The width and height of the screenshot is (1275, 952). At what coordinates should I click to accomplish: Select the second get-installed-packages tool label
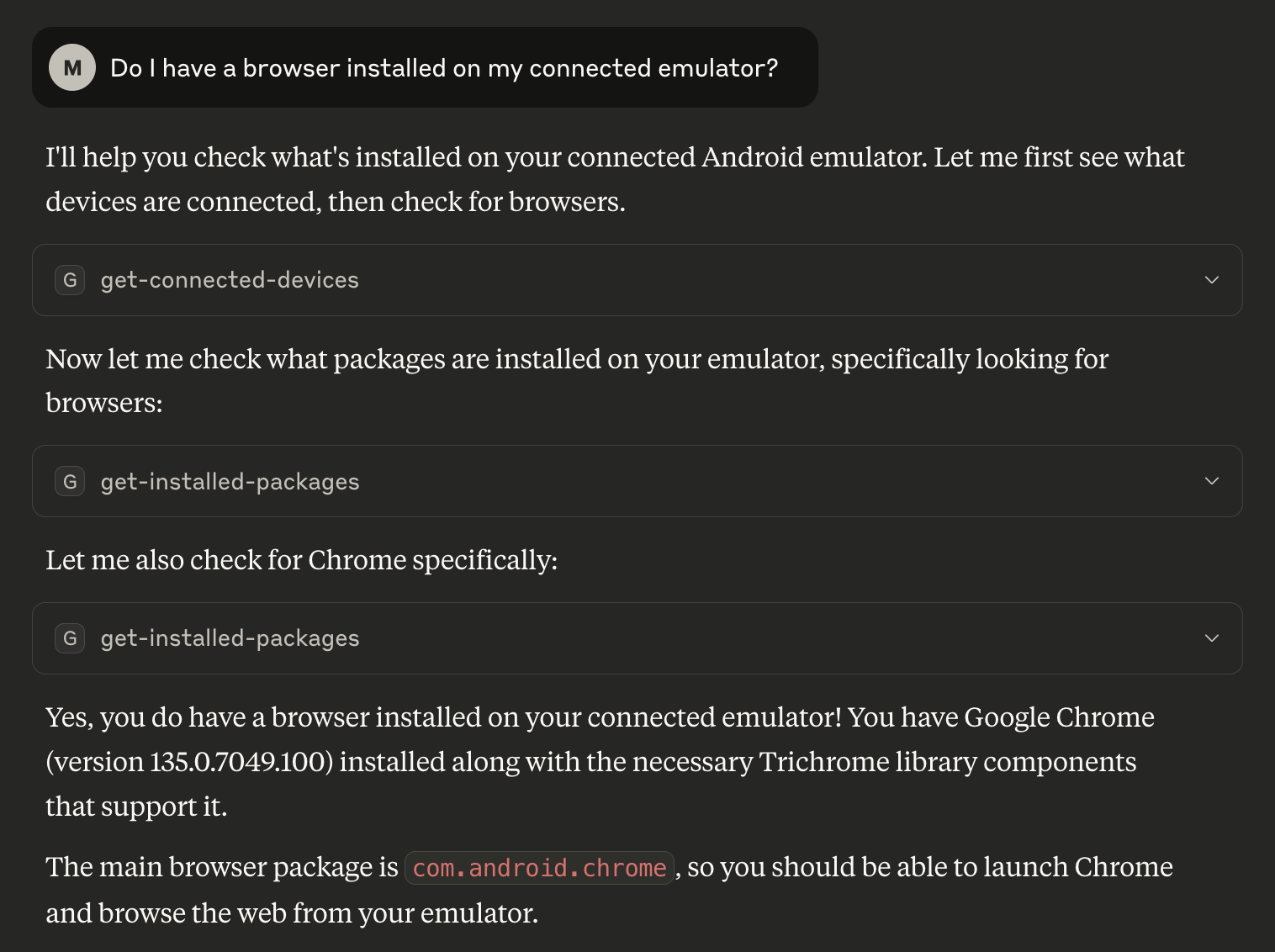230,638
